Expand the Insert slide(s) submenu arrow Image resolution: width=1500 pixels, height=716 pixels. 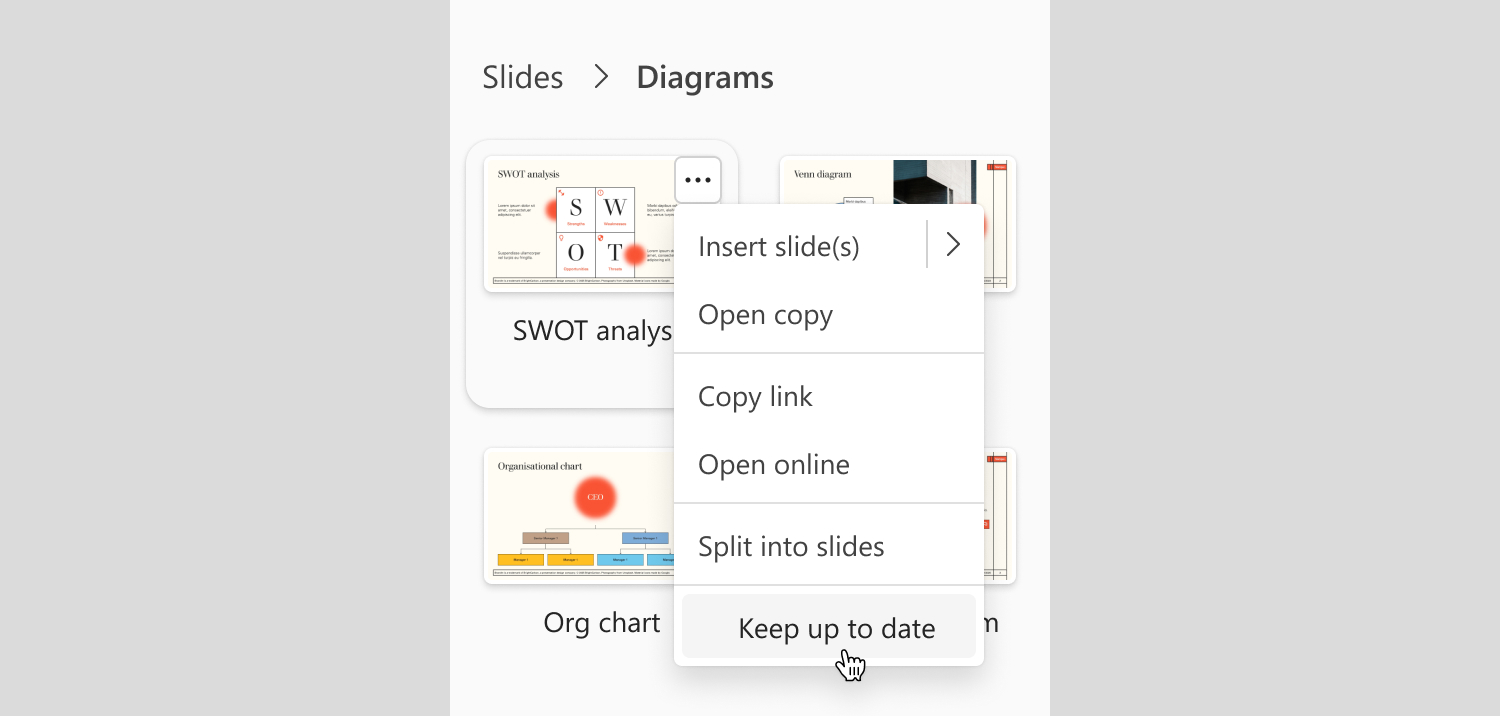pyautogui.click(x=953, y=245)
